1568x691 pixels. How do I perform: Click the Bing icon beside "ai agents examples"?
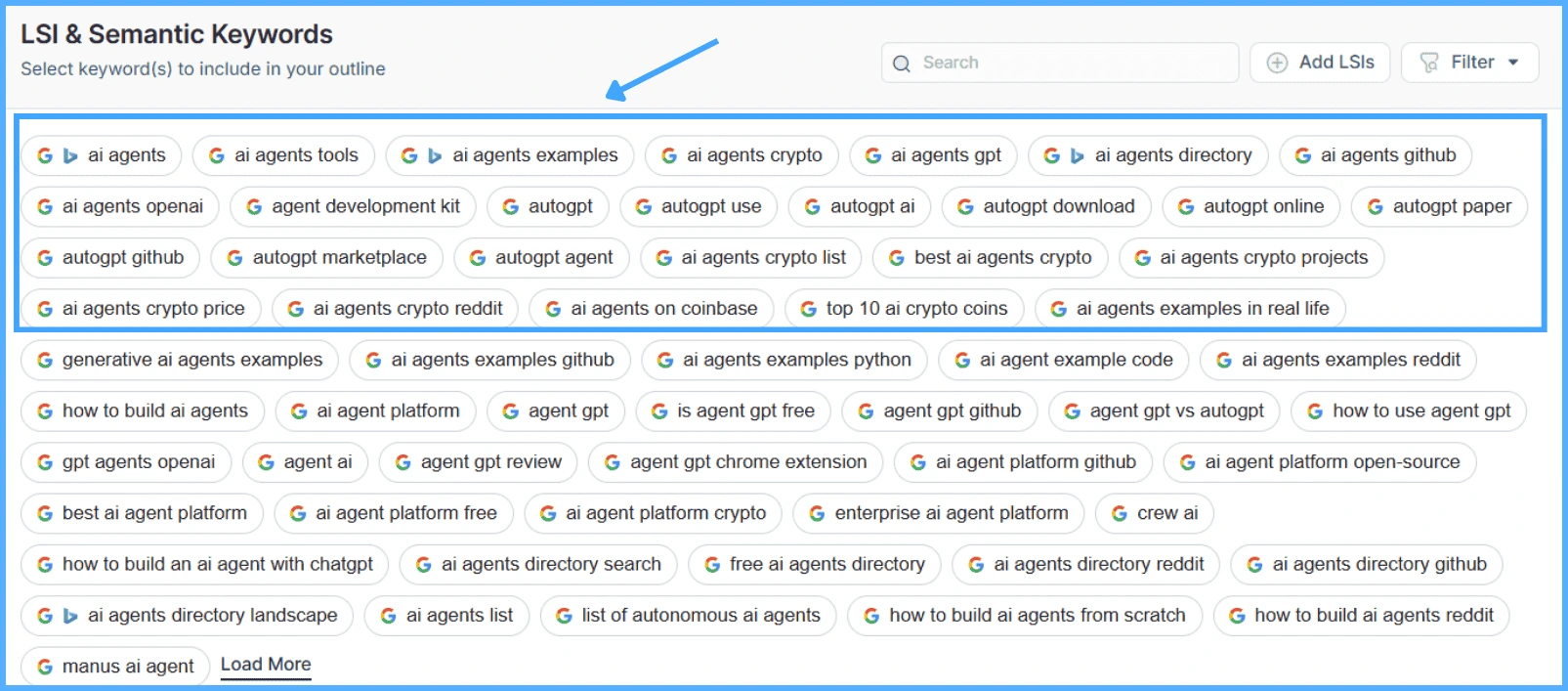point(434,155)
